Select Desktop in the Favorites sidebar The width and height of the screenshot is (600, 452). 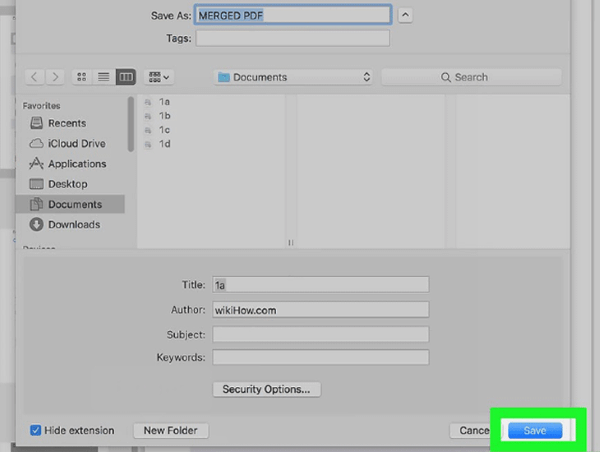(67, 184)
